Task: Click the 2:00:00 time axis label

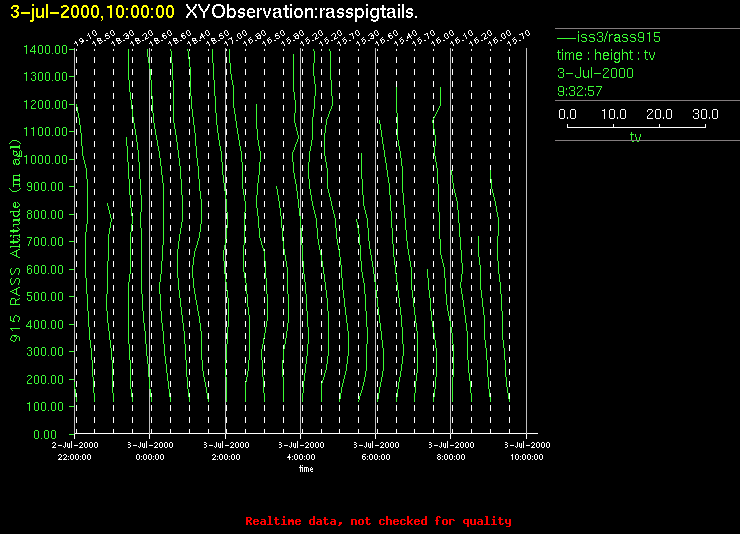Action: 226,457
